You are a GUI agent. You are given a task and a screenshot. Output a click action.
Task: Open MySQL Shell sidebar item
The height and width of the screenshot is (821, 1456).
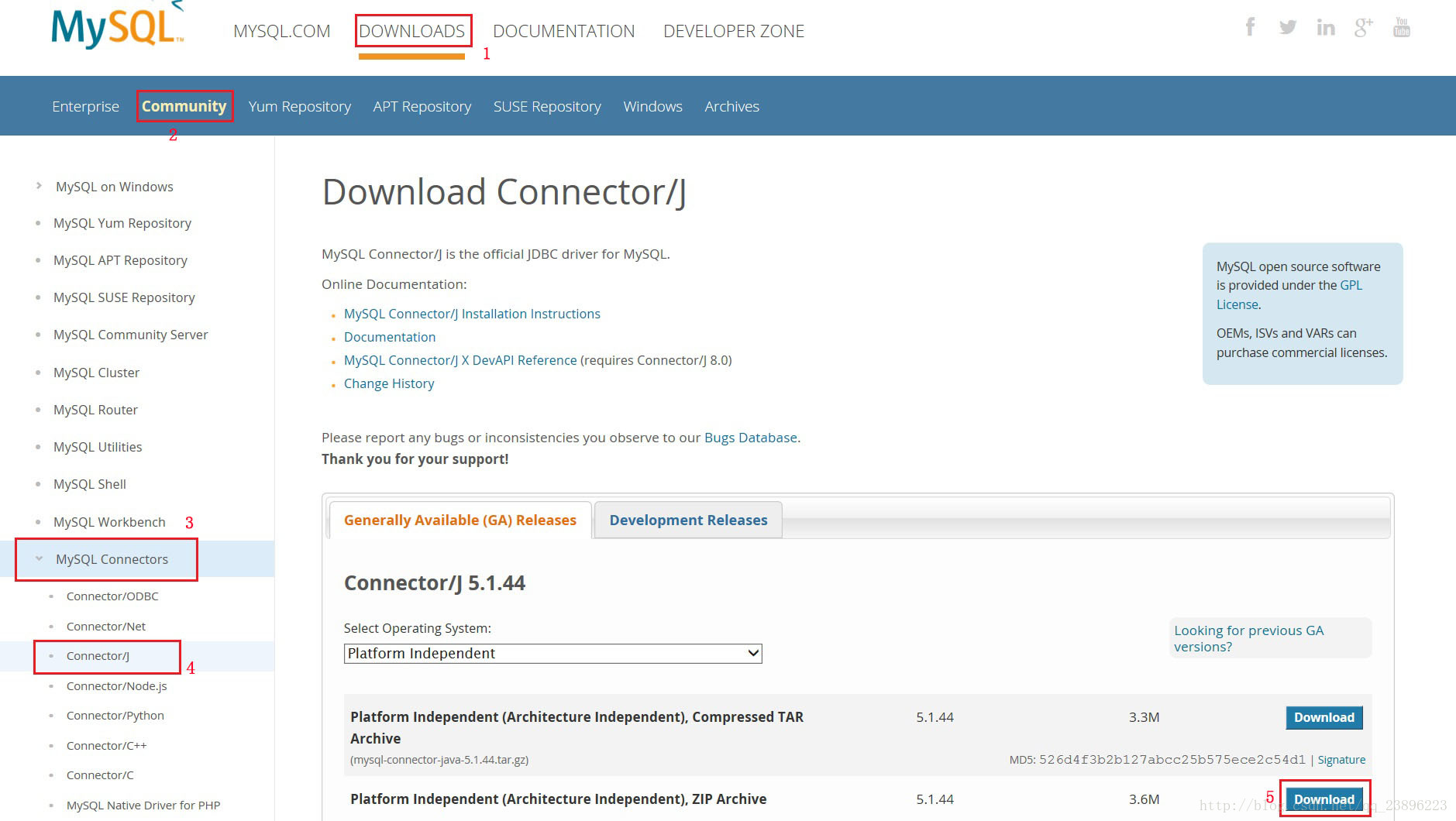(x=90, y=484)
